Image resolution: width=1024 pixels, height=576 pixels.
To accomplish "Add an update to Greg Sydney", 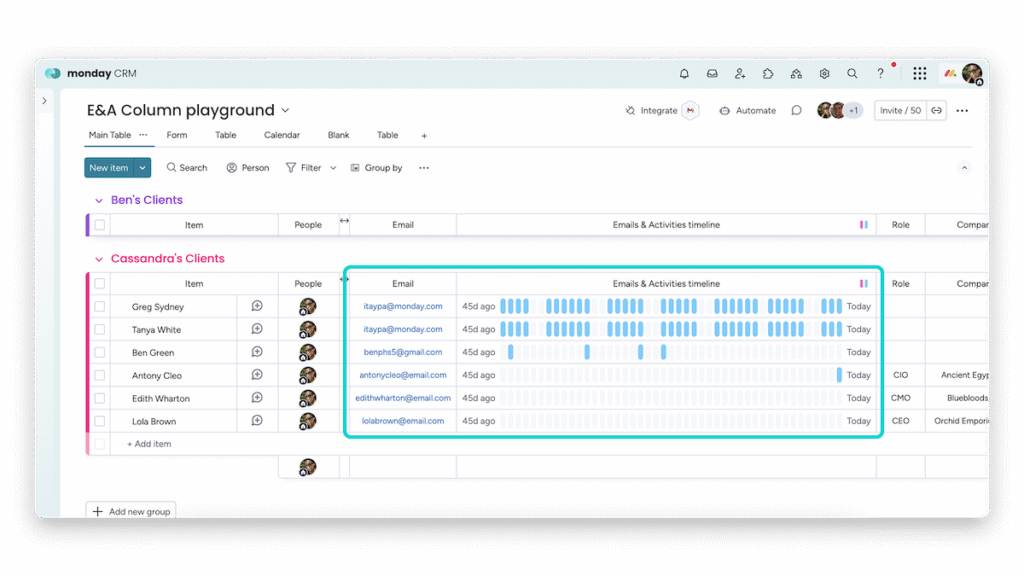I will (x=257, y=306).
